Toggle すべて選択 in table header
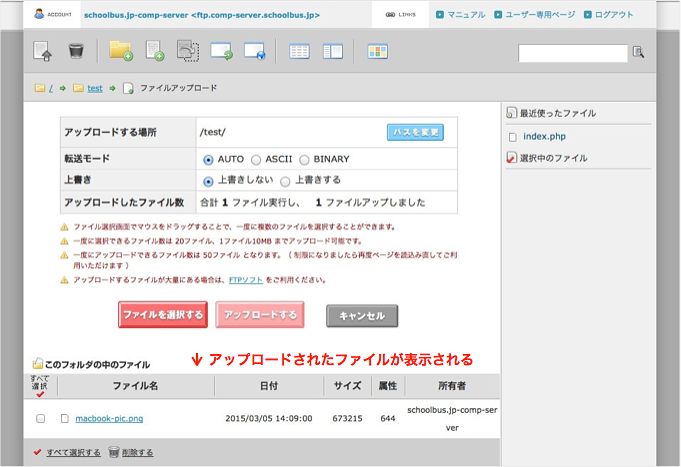Screen dimensions: 681x467 pyautogui.click(x=40, y=386)
